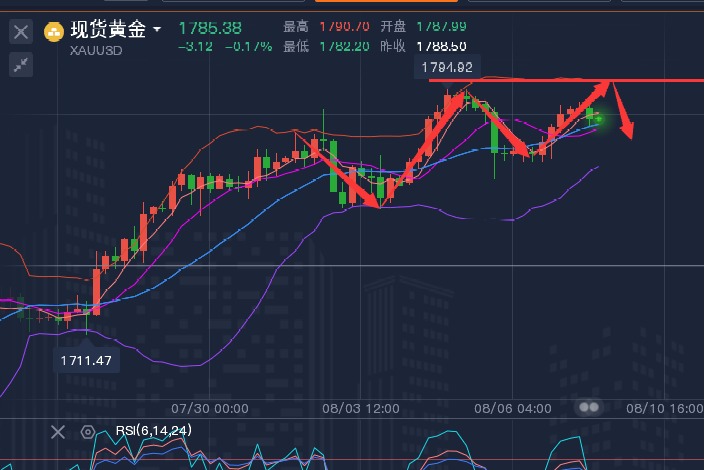Expand the 现货黄金 symbol dropdown arrow
This screenshot has width=705, height=470.
click(x=158, y=30)
